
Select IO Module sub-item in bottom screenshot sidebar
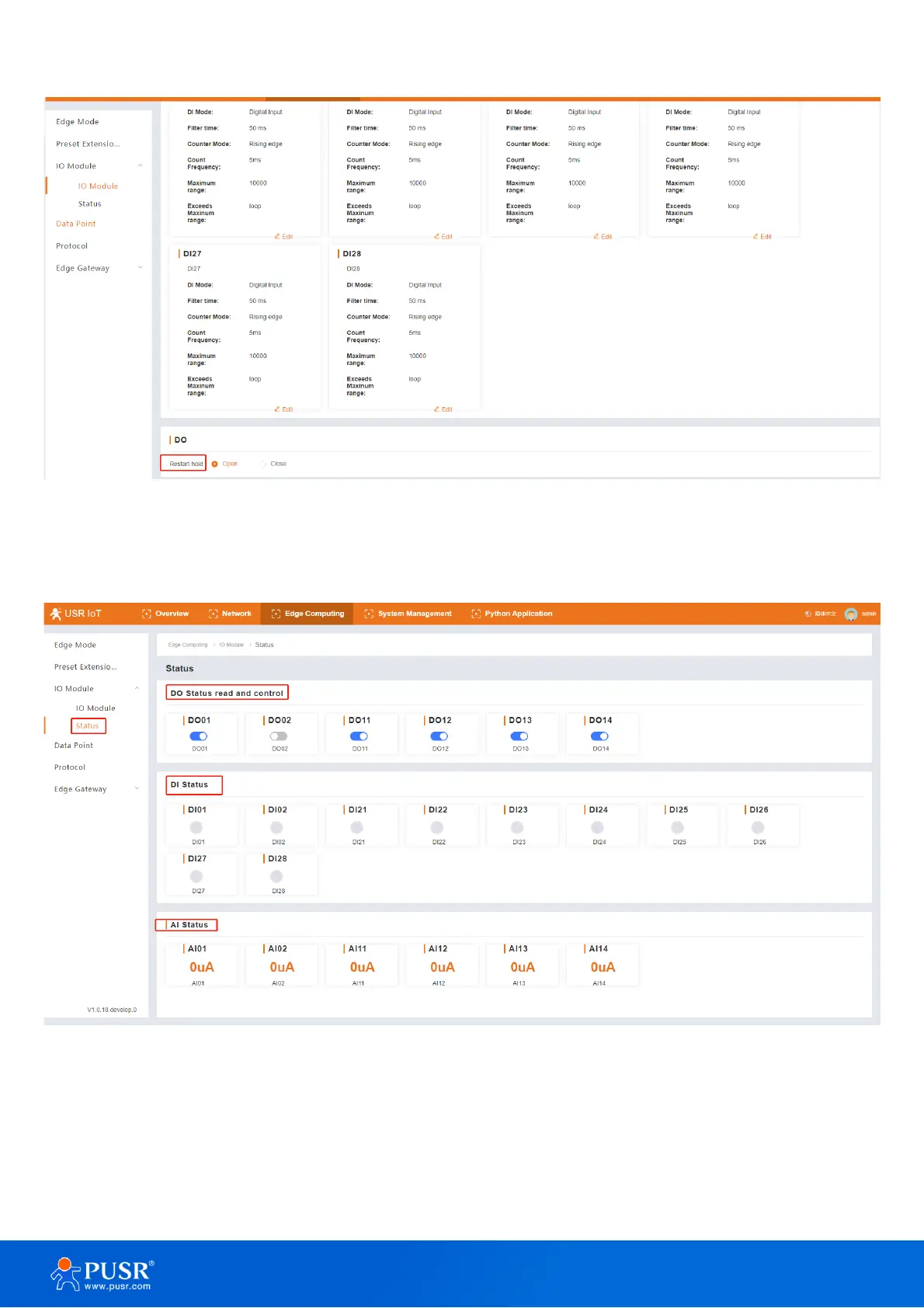coord(96,708)
